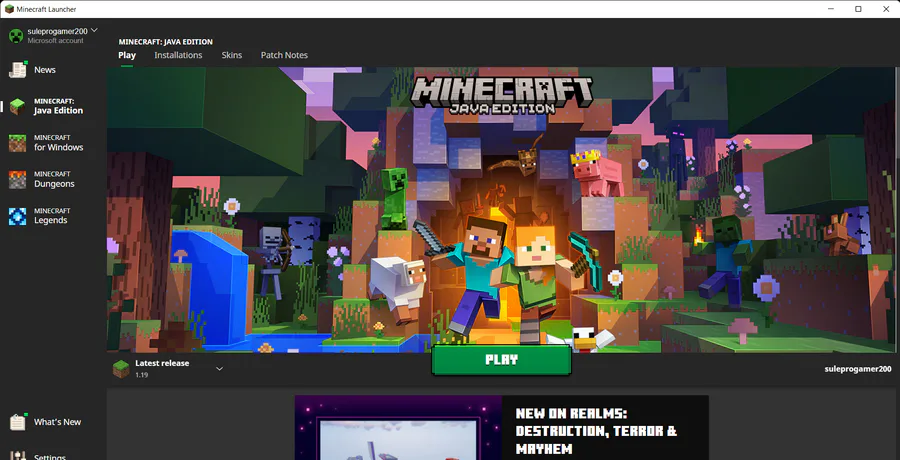Click News label in sidebar
Image resolution: width=900 pixels, height=460 pixels.
click(45, 69)
